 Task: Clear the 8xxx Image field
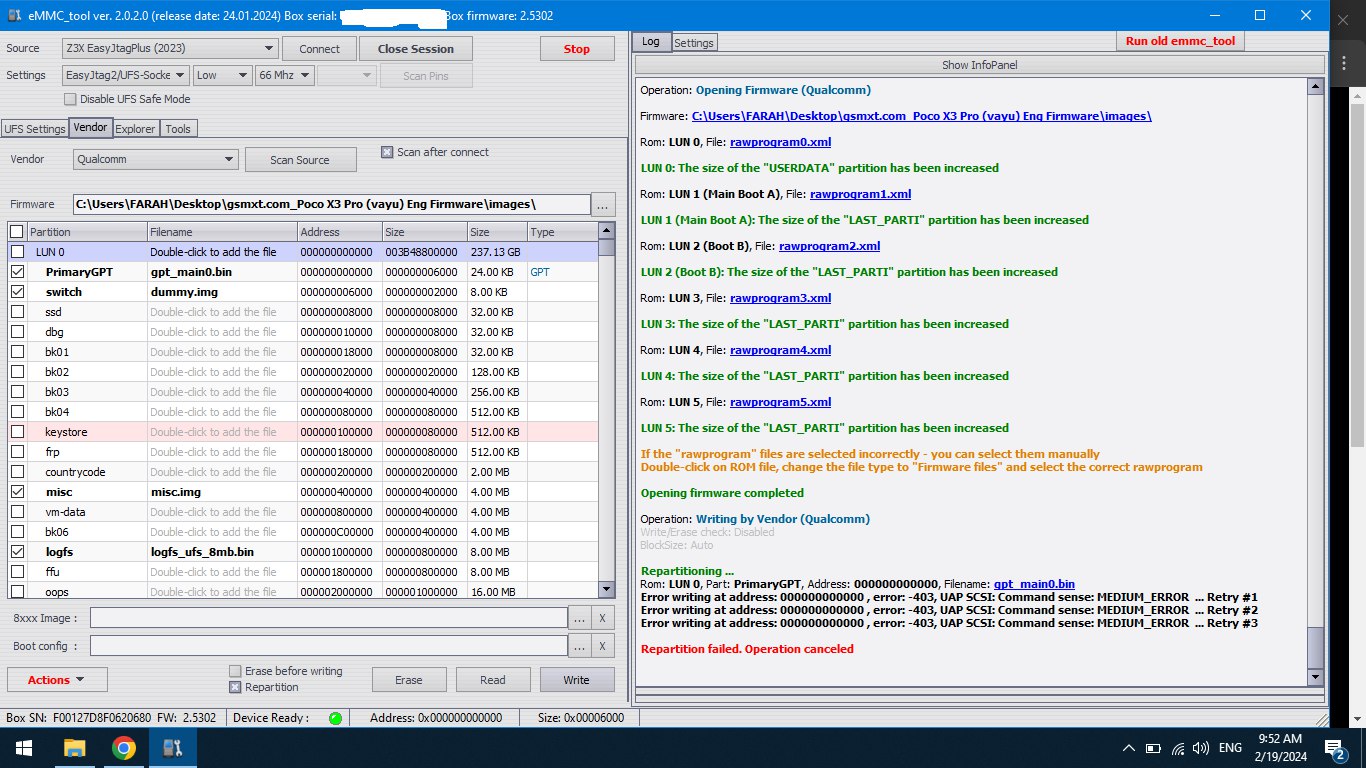603,618
